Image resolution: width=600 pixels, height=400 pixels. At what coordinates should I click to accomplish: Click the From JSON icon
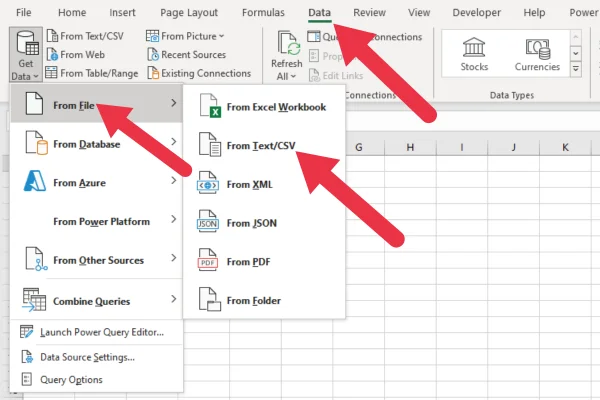click(x=208, y=222)
